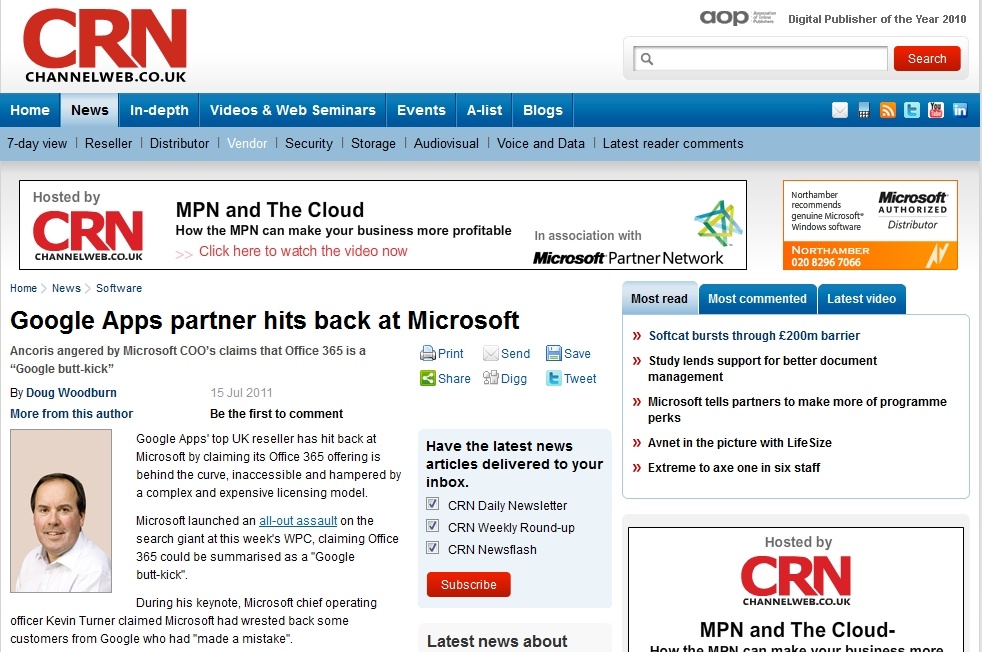Image resolution: width=982 pixels, height=652 pixels.
Task: Open the Reseller news category
Action: (x=108, y=143)
